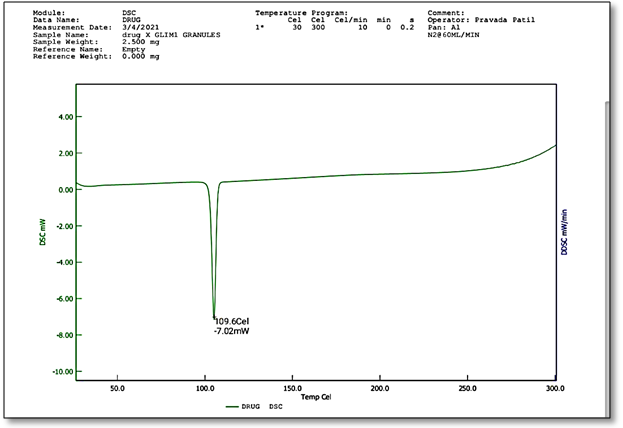Click the -10.00 tick on DSC axis

coord(59,371)
